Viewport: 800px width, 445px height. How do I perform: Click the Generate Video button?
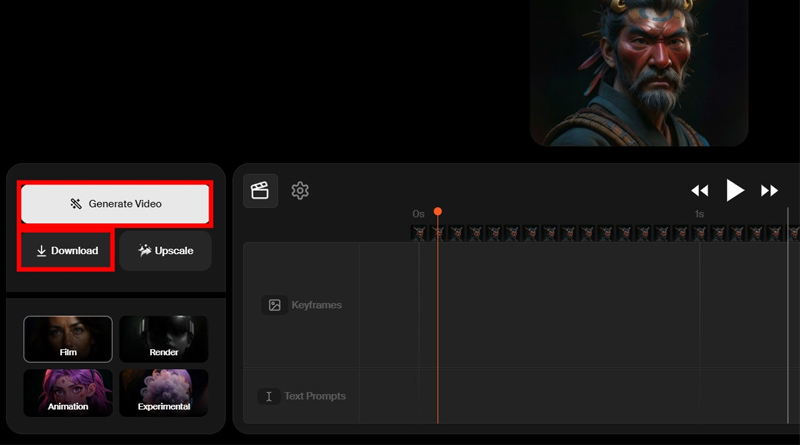click(115, 204)
